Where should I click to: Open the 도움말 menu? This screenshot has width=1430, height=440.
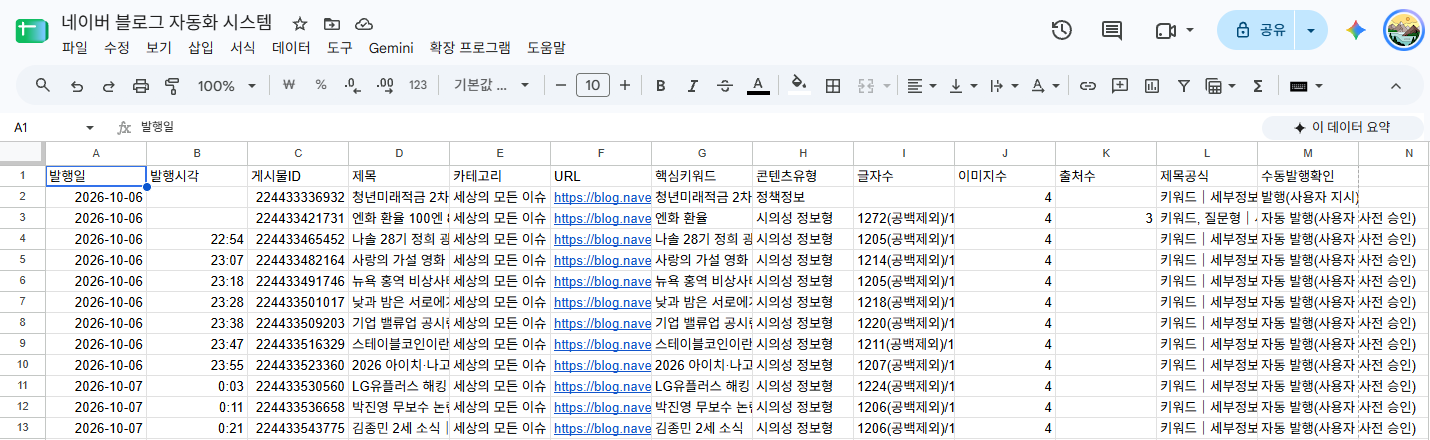546,47
